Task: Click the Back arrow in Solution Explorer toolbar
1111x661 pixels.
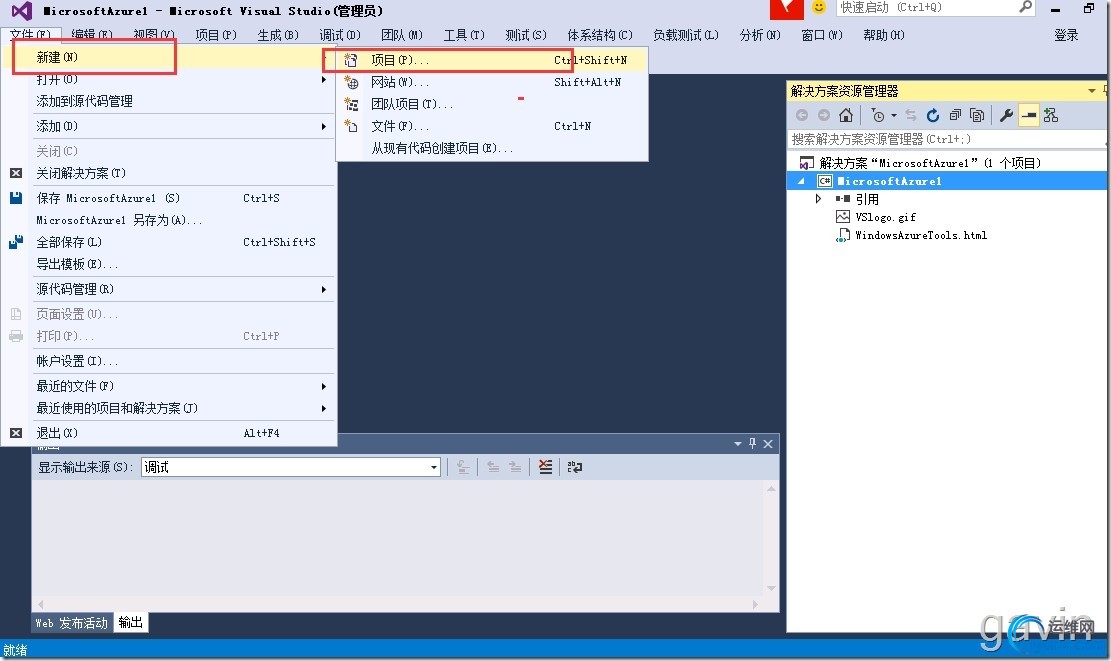Action: (801, 115)
